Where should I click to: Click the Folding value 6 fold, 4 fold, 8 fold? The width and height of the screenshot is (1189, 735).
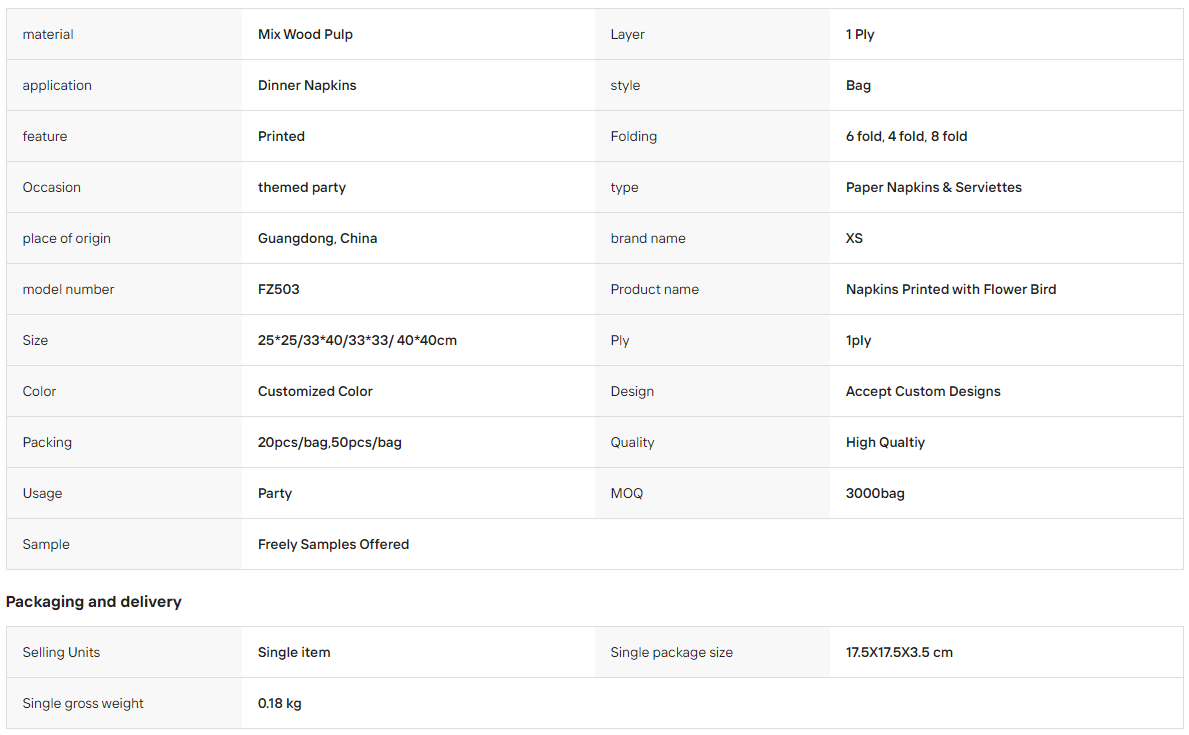[906, 137]
